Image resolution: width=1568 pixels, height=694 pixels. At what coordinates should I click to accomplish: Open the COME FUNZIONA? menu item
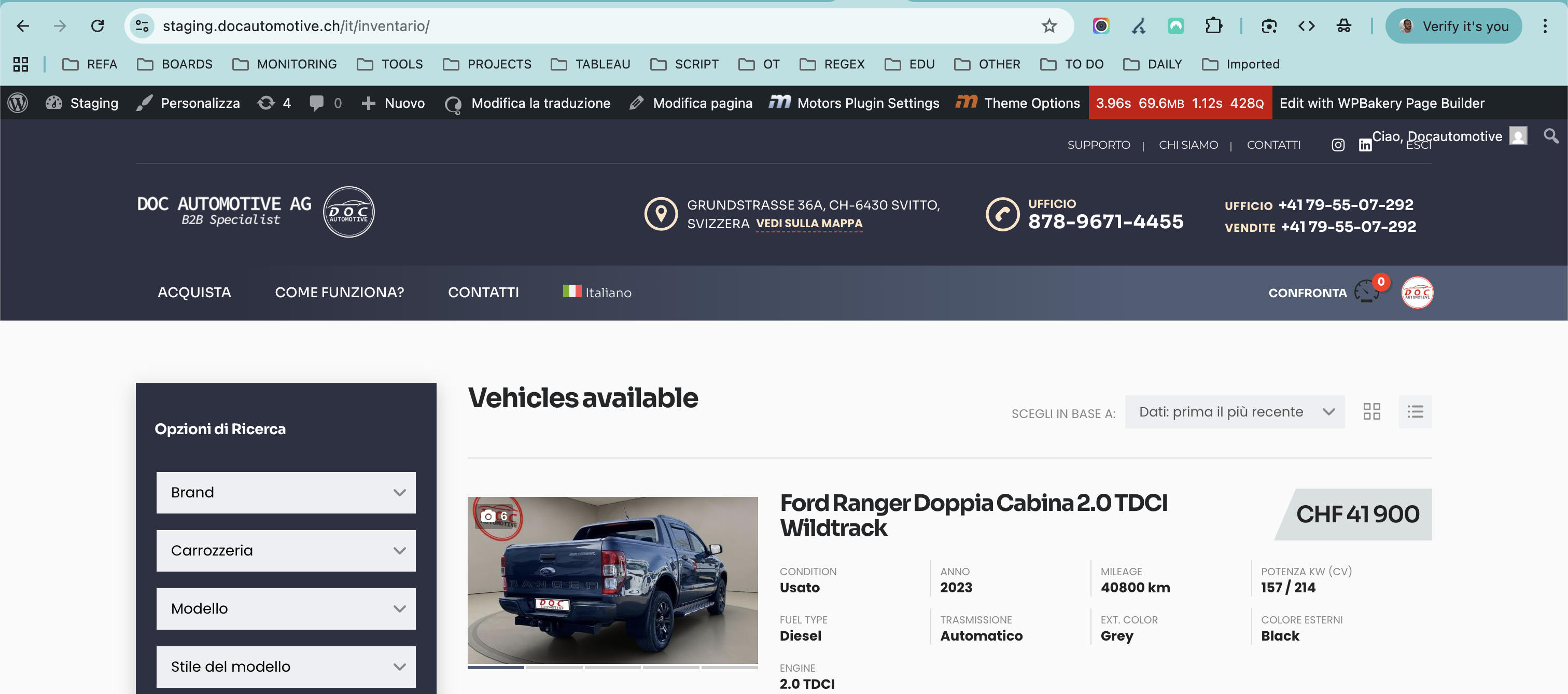pos(339,292)
